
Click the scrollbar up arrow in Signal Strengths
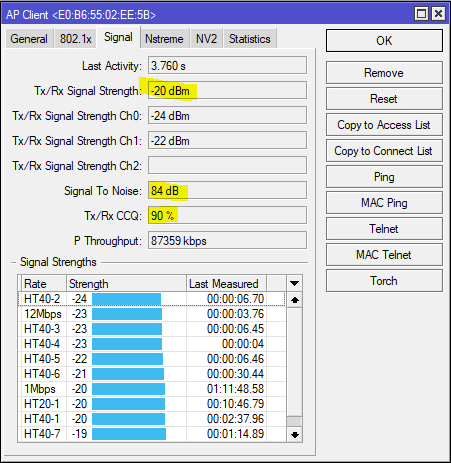(x=294, y=300)
